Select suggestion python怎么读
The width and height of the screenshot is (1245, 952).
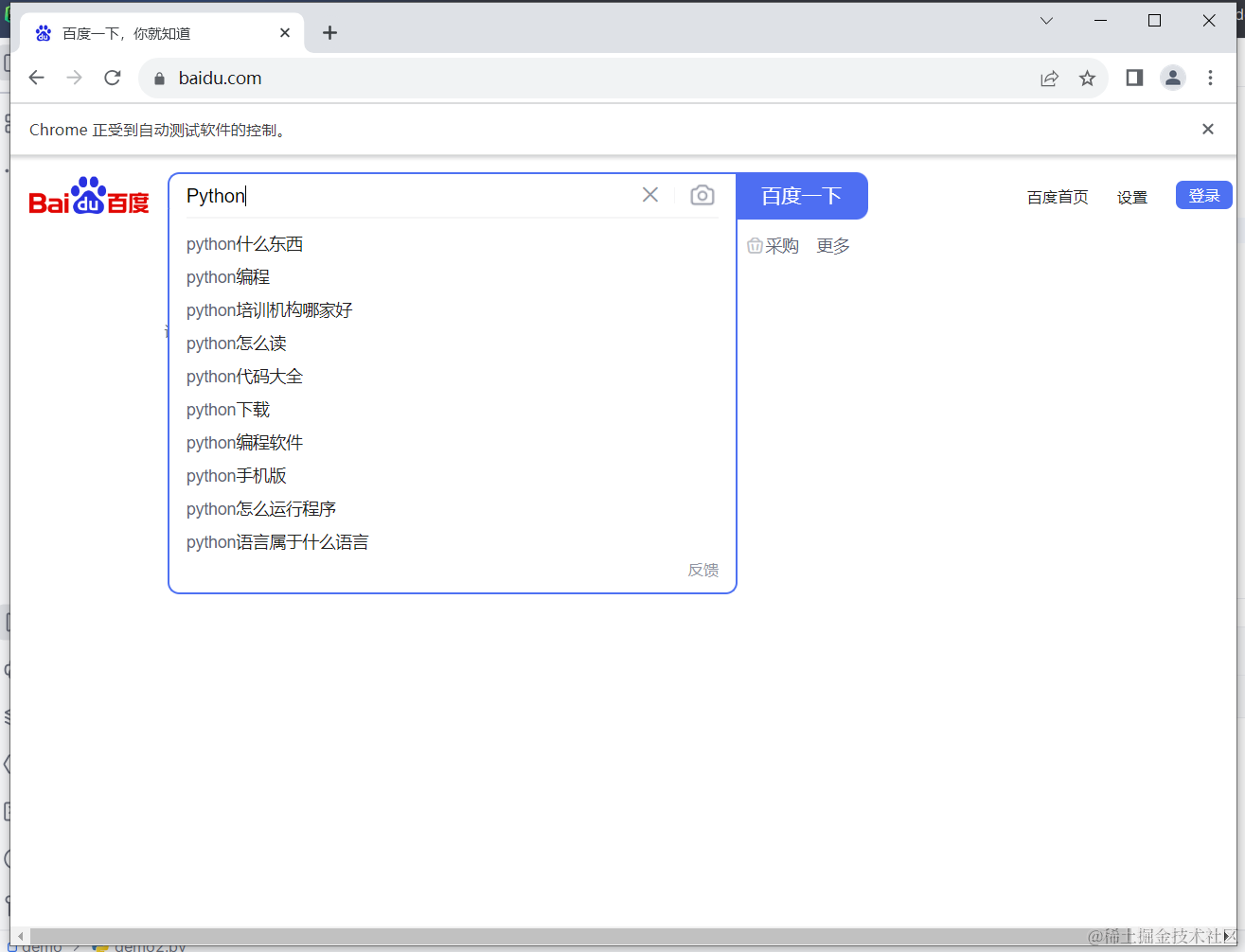point(237,344)
